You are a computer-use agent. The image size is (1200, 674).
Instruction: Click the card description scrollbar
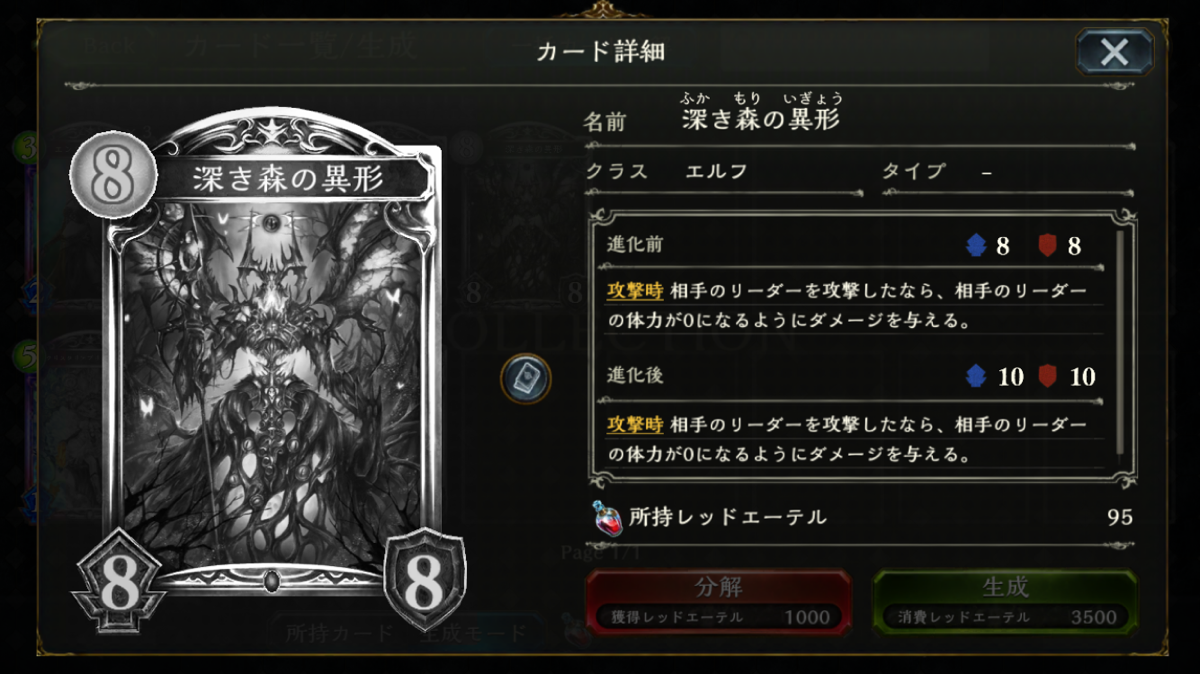[x=1120, y=341]
